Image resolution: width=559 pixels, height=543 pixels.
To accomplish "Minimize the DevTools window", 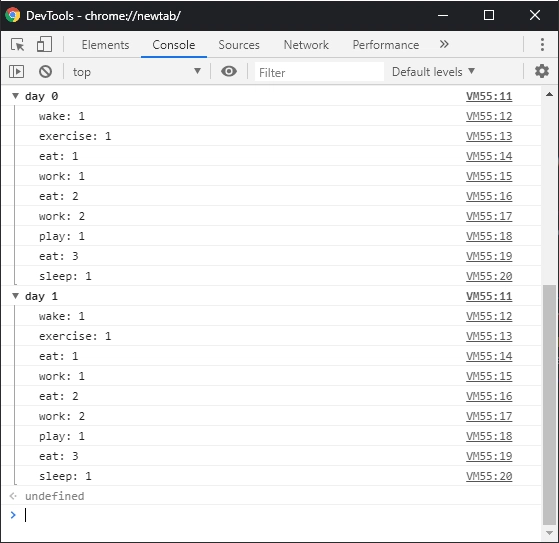I will [443, 15].
